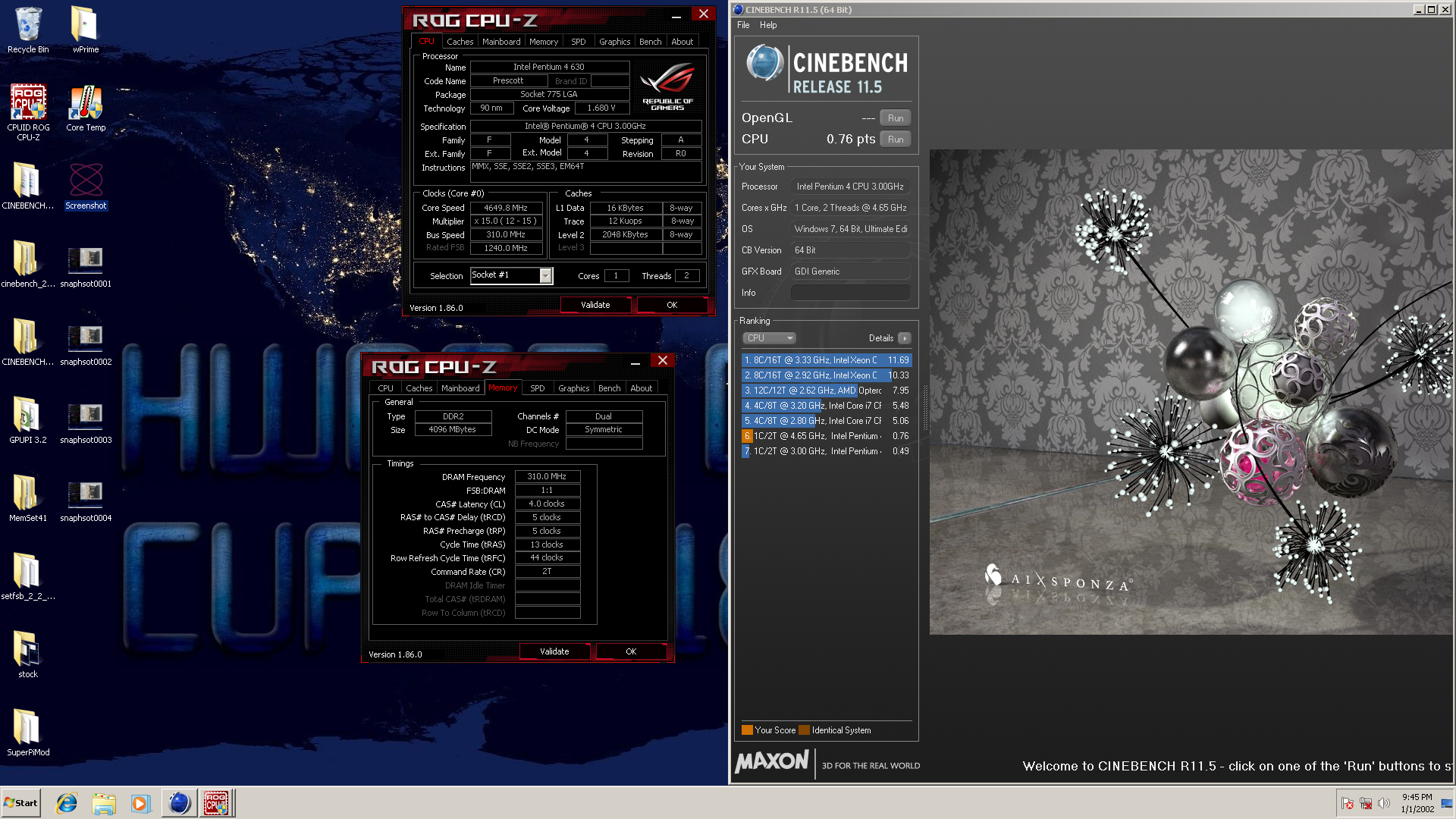
Task: Open the Recycle Bin desktop icon
Action: click(28, 30)
